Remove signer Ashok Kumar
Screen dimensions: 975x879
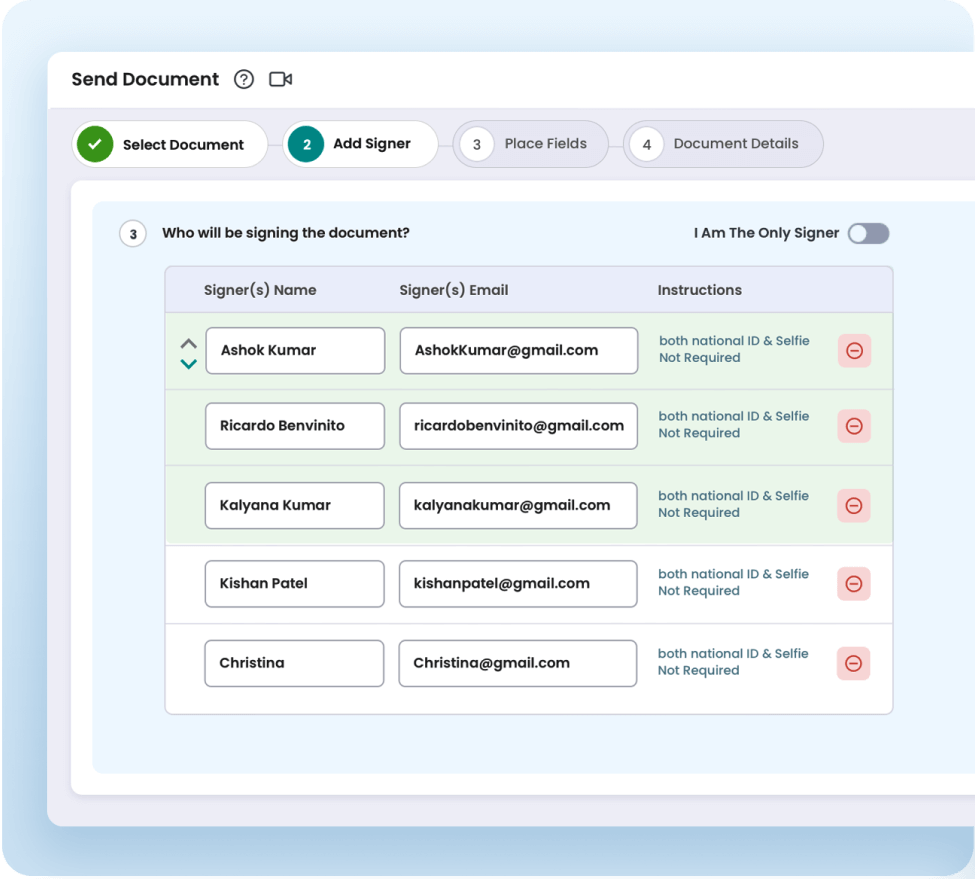(854, 351)
